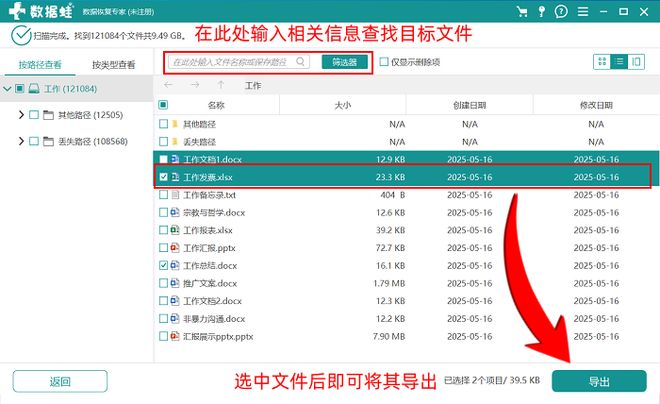Sort by the 名称 column header
Screen dimensions: 660x404
pyautogui.click(x=216, y=105)
